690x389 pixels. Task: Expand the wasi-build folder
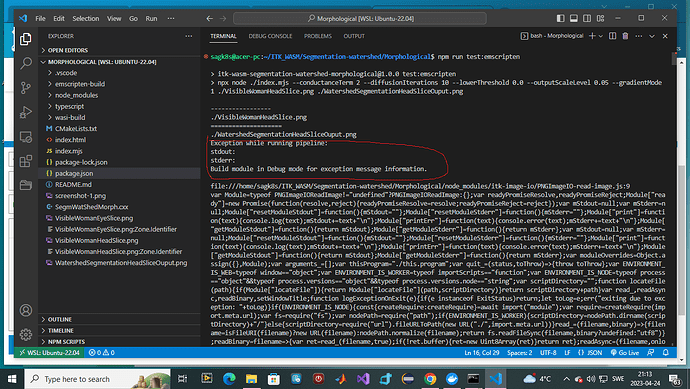[119, 117]
